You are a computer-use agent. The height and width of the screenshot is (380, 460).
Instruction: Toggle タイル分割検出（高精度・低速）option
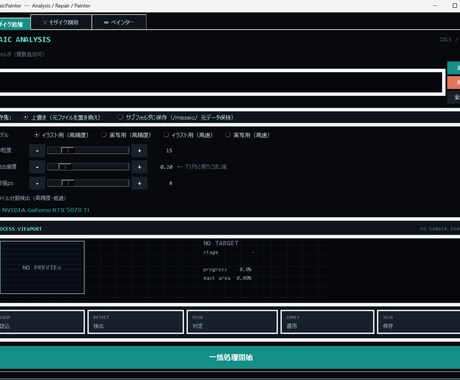pyautogui.click(x=33, y=198)
